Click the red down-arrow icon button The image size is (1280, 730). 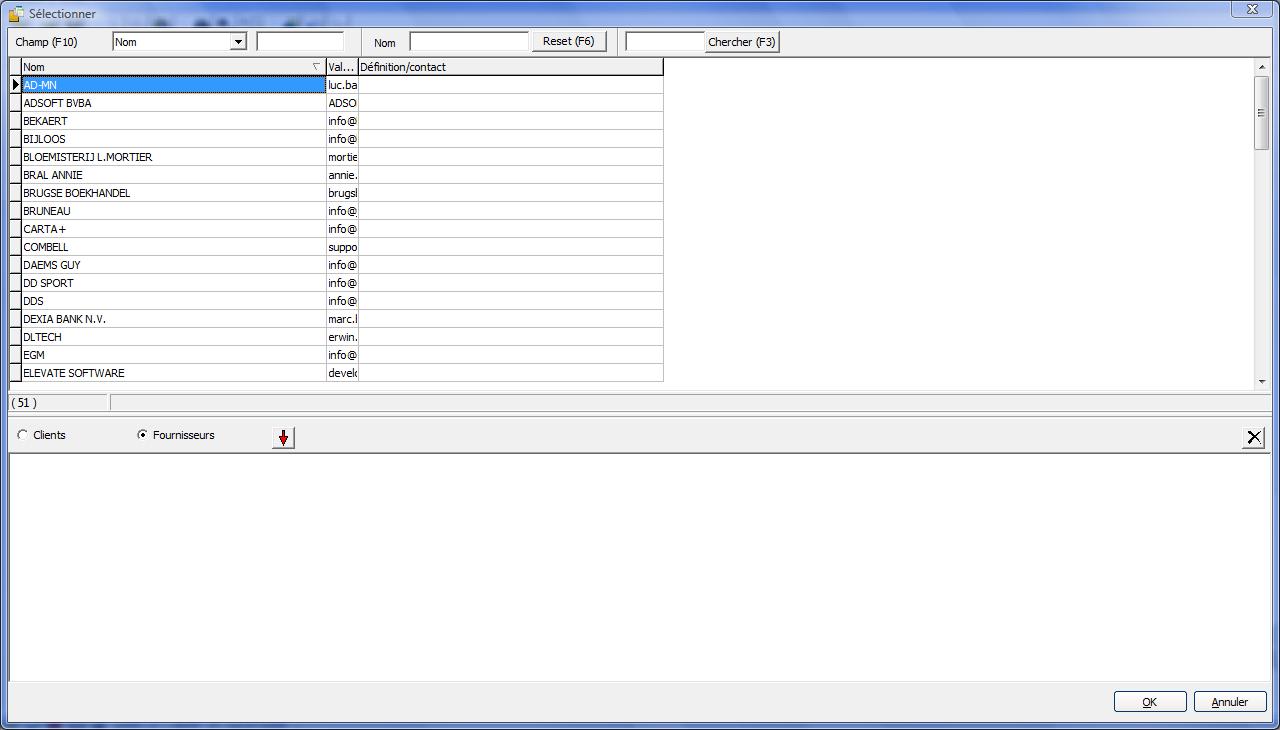(x=283, y=438)
